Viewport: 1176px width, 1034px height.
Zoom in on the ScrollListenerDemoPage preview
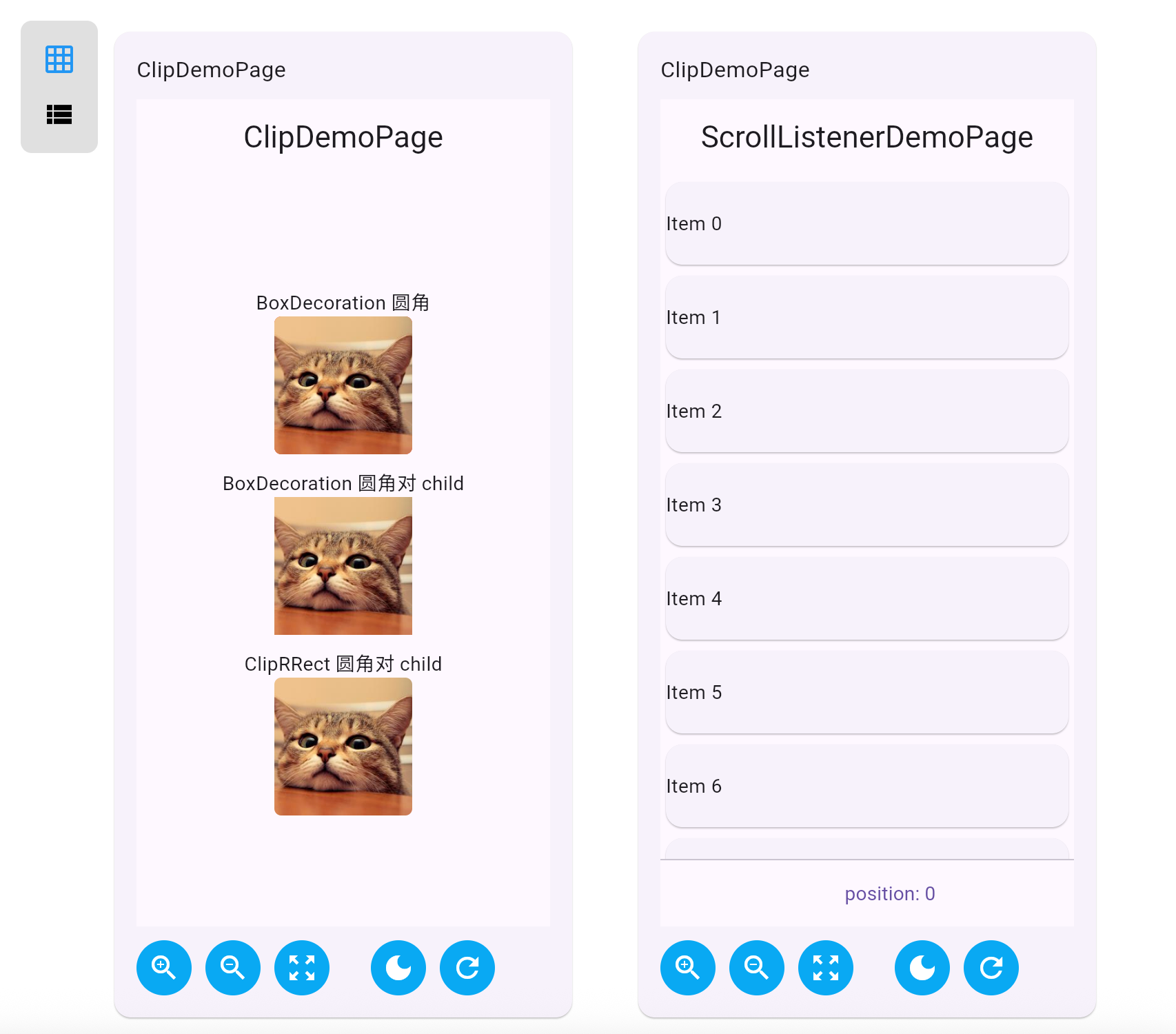[688, 968]
